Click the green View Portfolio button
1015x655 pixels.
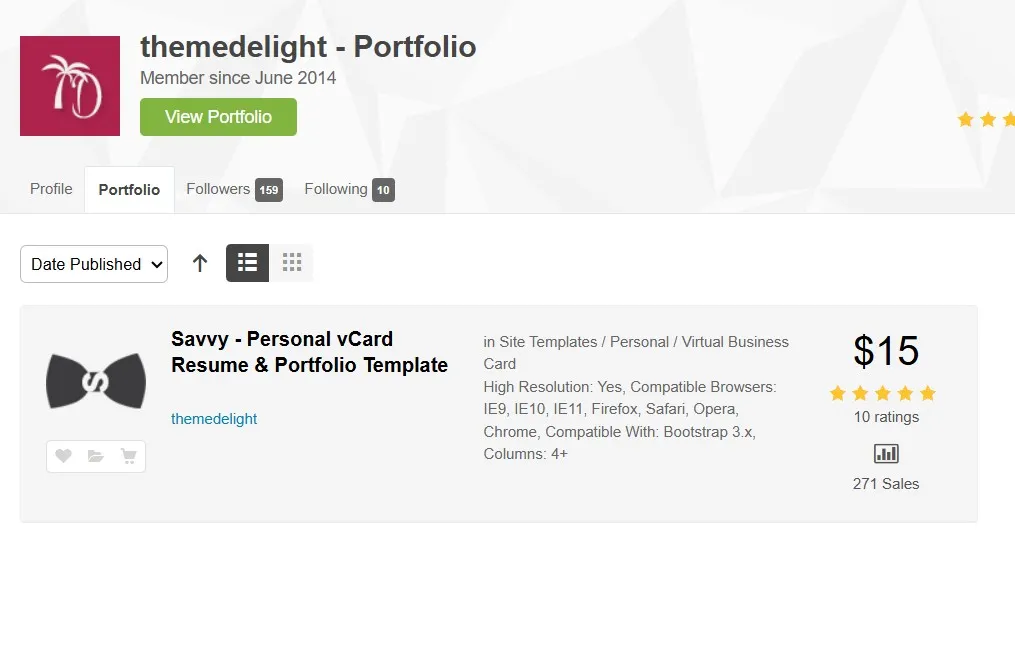pos(218,117)
